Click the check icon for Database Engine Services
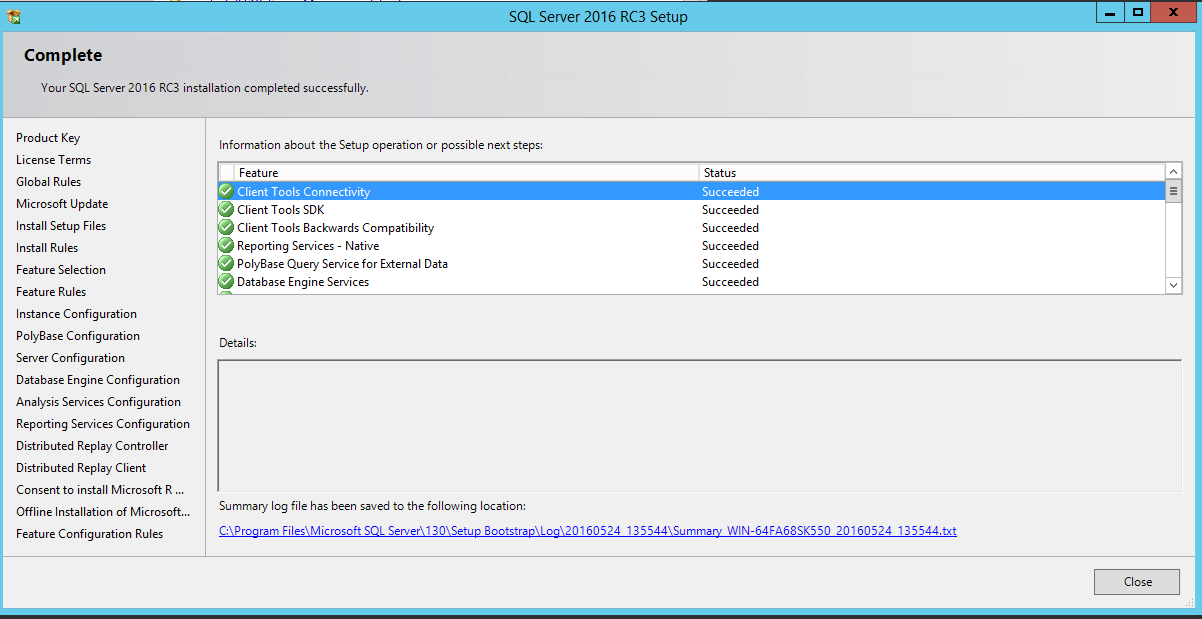Image resolution: width=1202 pixels, height=619 pixels. click(226, 282)
